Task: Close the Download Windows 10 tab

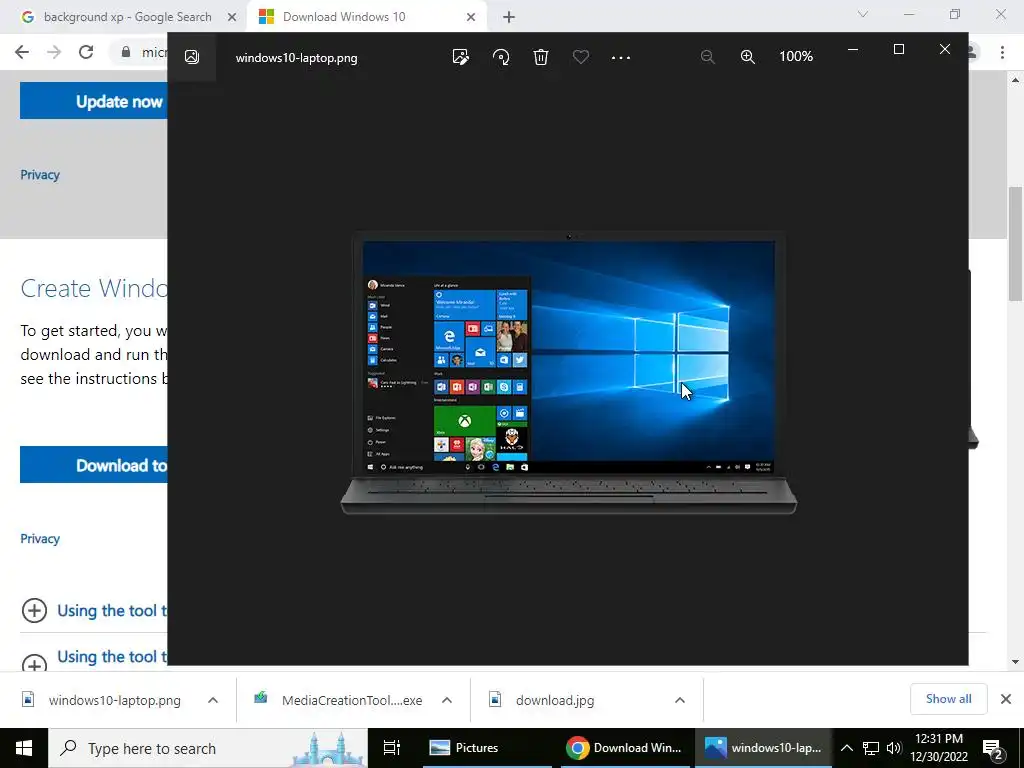Action: [x=471, y=17]
